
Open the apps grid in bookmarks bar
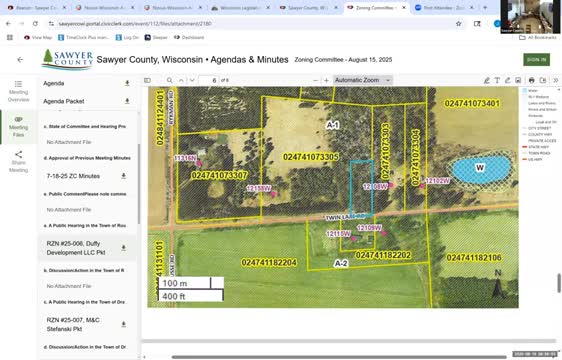pyautogui.click(x=10, y=37)
